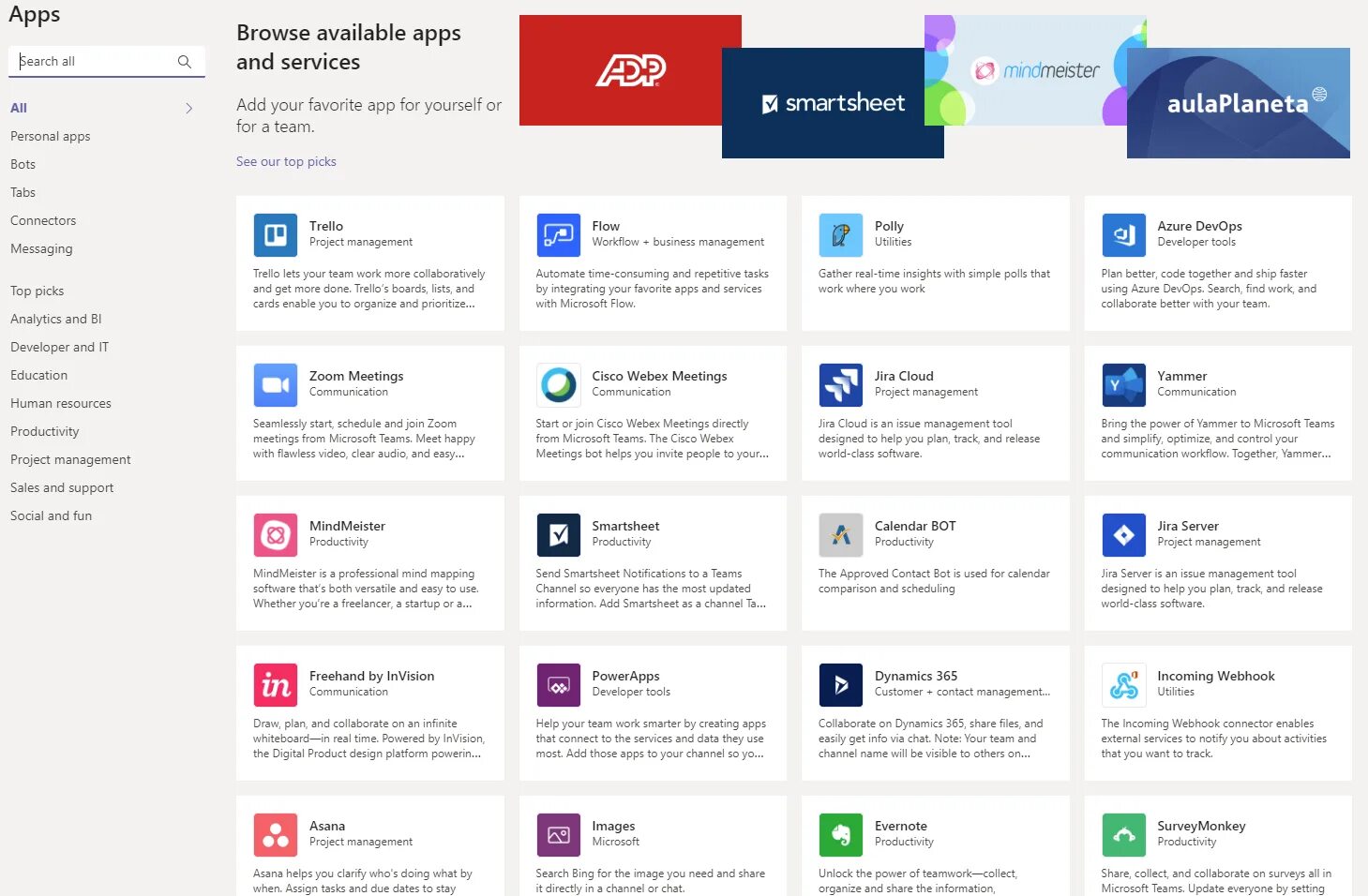Browse Sales and support apps
The height and width of the screenshot is (896, 1368).
62,487
